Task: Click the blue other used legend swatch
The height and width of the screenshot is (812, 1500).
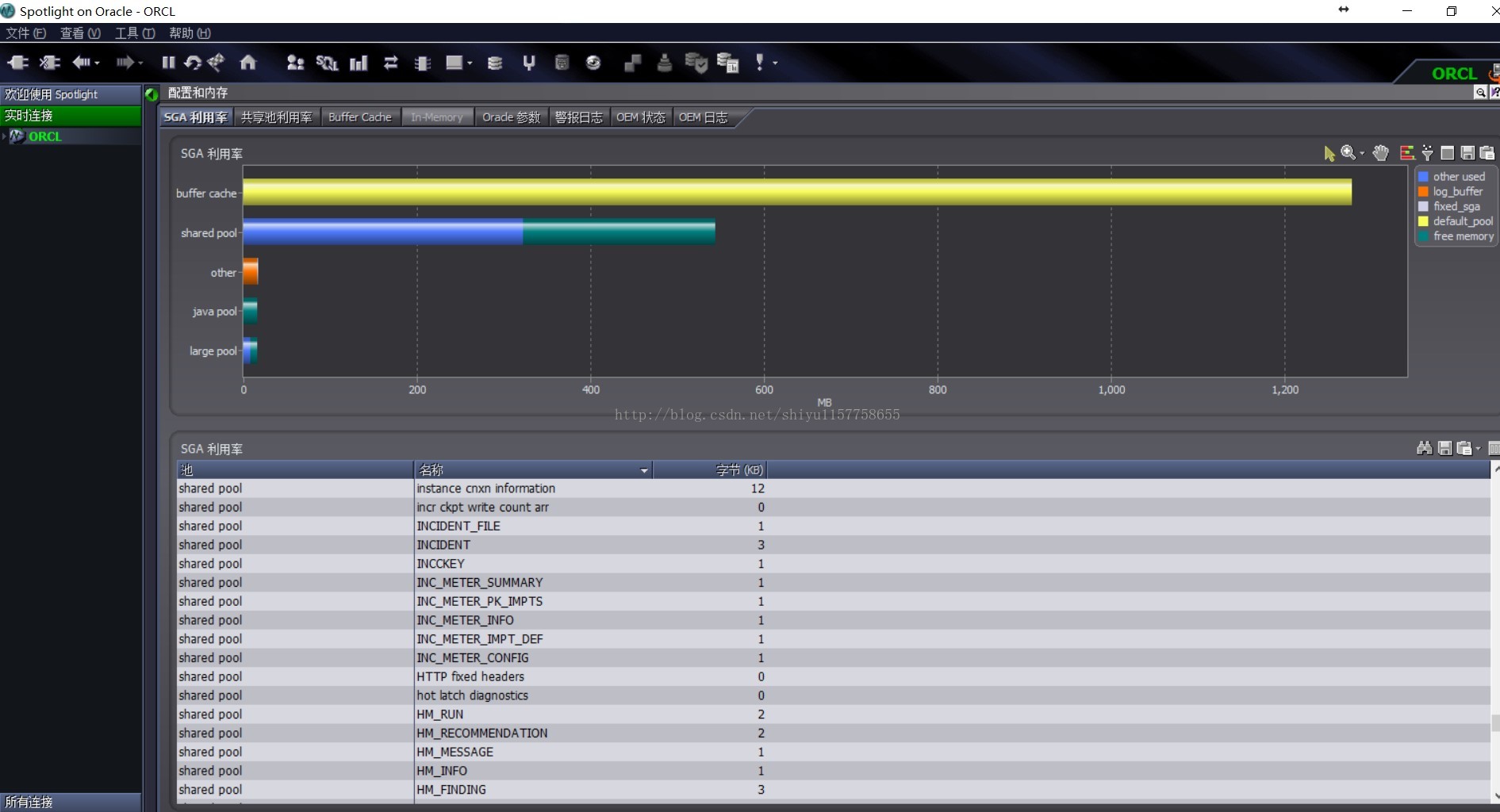Action: (x=1423, y=177)
